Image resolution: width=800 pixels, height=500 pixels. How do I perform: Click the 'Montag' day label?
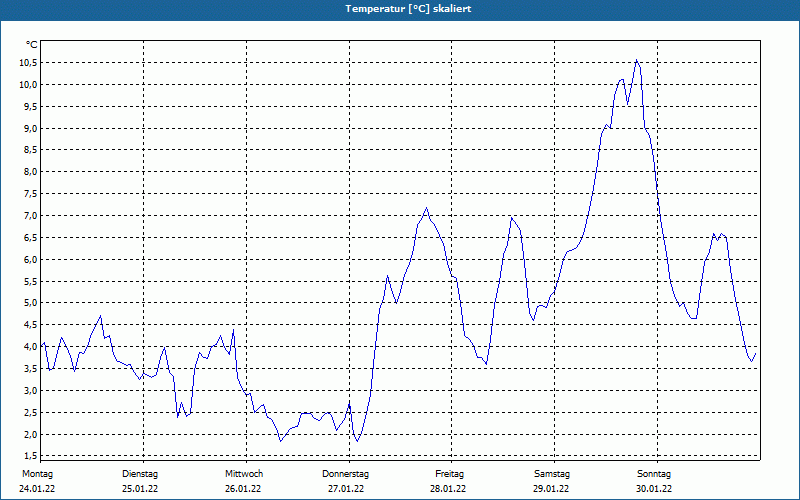coord(37,474)
